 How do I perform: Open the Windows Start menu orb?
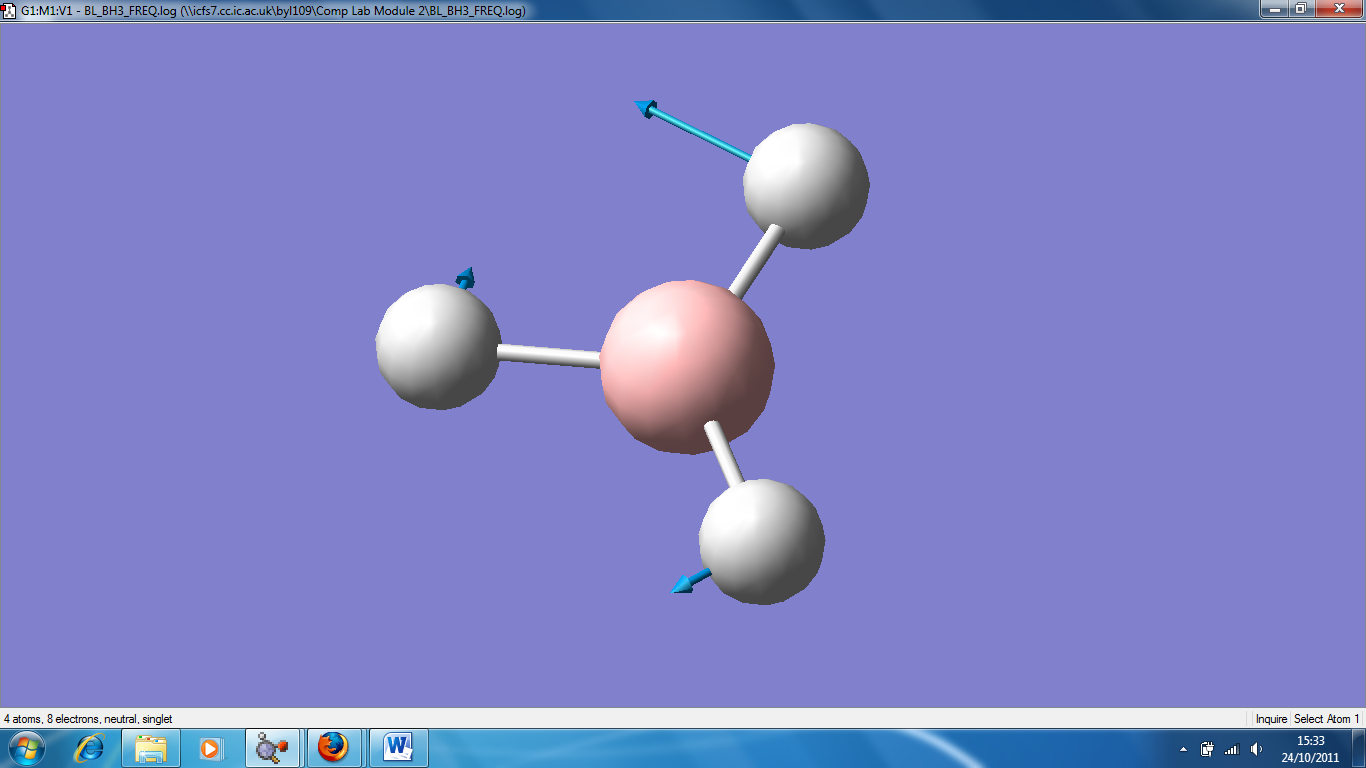tap(27, 748)
